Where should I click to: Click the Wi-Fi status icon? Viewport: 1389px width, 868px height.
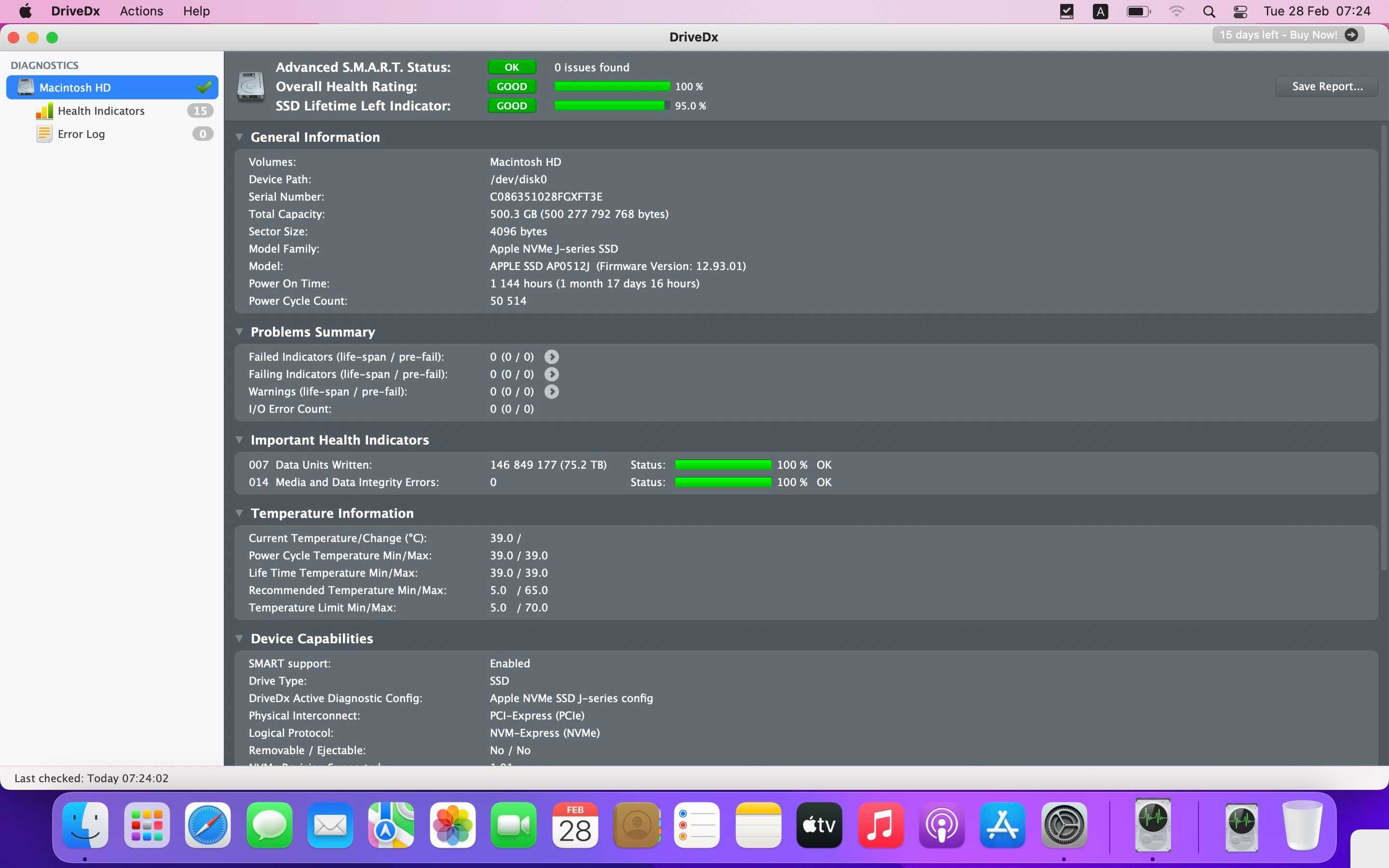pyautogui.click(x=1176, y=12)
